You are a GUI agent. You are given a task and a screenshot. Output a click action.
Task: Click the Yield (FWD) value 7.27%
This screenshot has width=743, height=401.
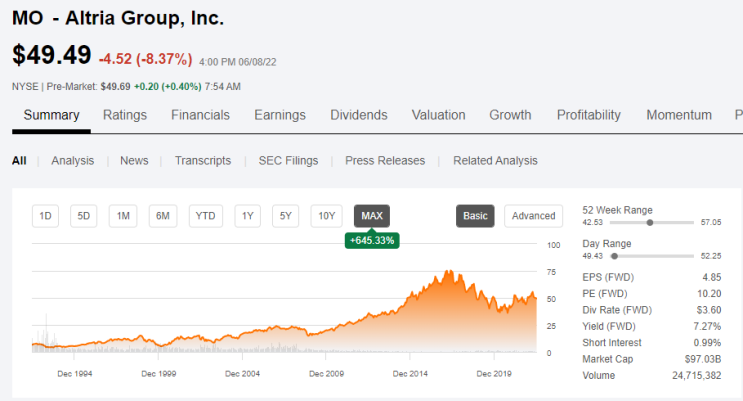[x=707, y=326]
